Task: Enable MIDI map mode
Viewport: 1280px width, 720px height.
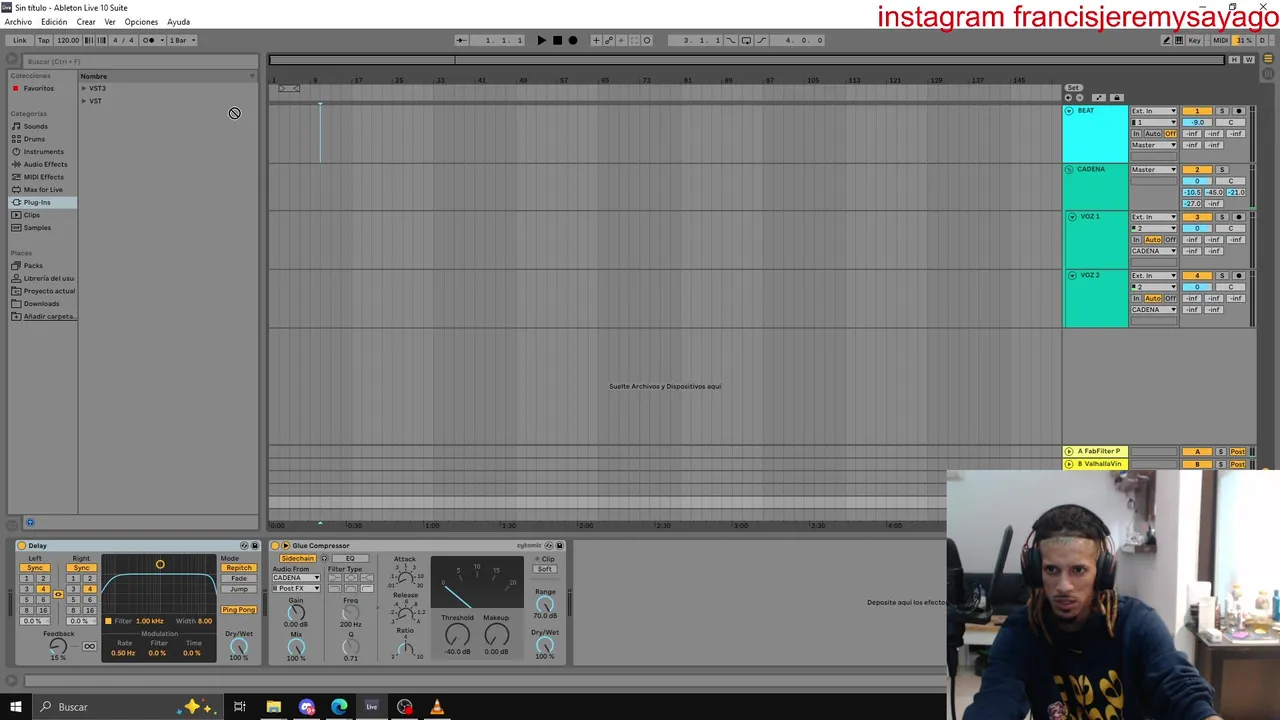Action: tap(1220, 40)
